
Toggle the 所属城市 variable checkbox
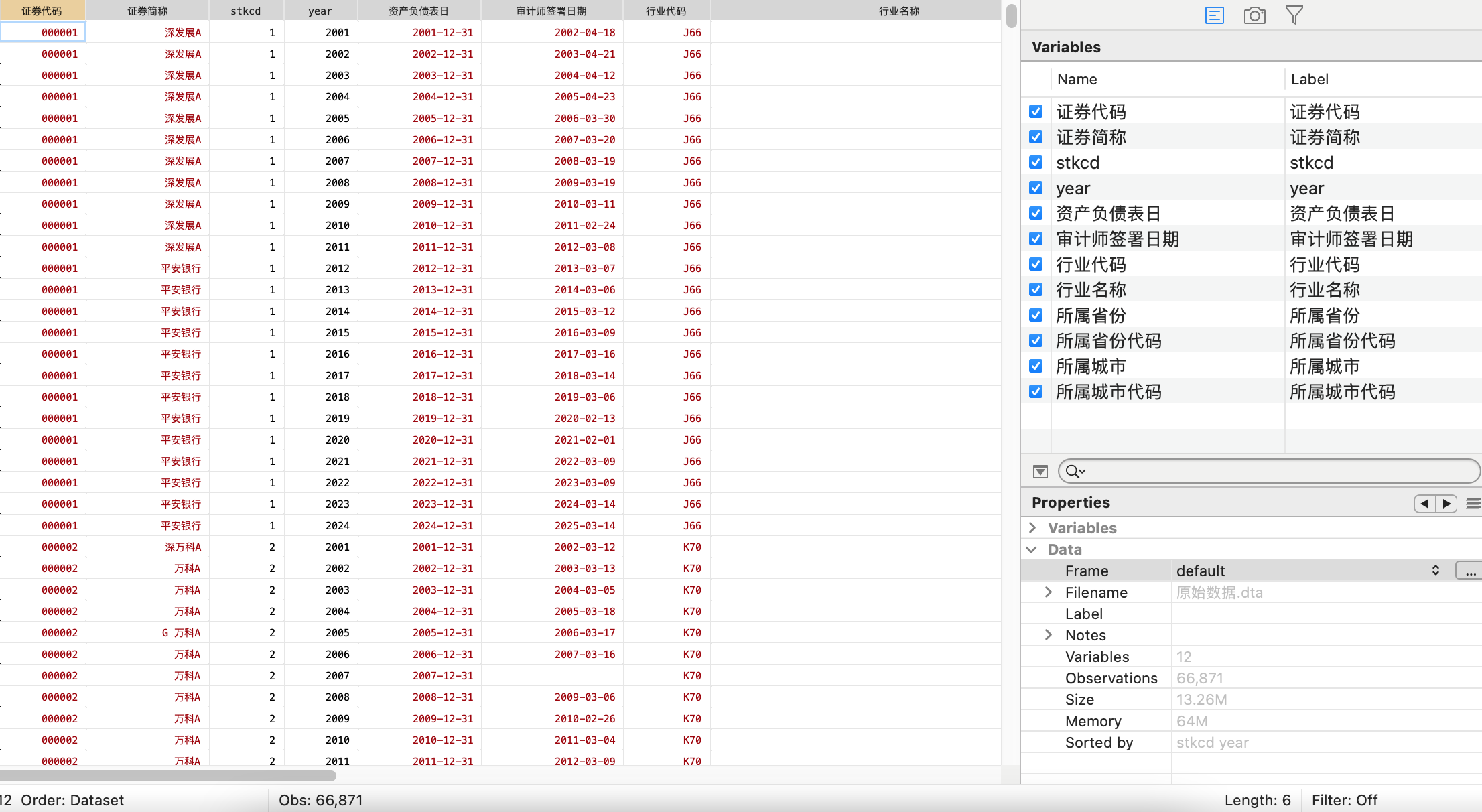click(x=1036, y=366)
